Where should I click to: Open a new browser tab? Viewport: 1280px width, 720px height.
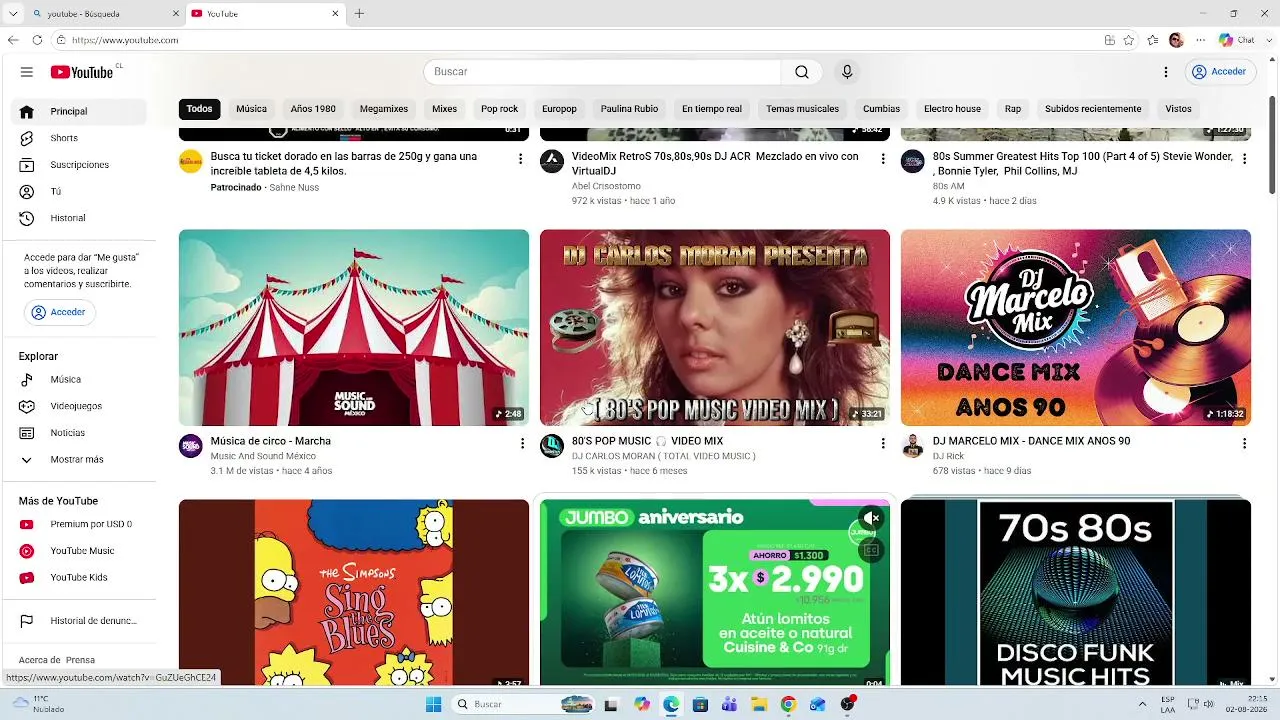click(359, 14)
